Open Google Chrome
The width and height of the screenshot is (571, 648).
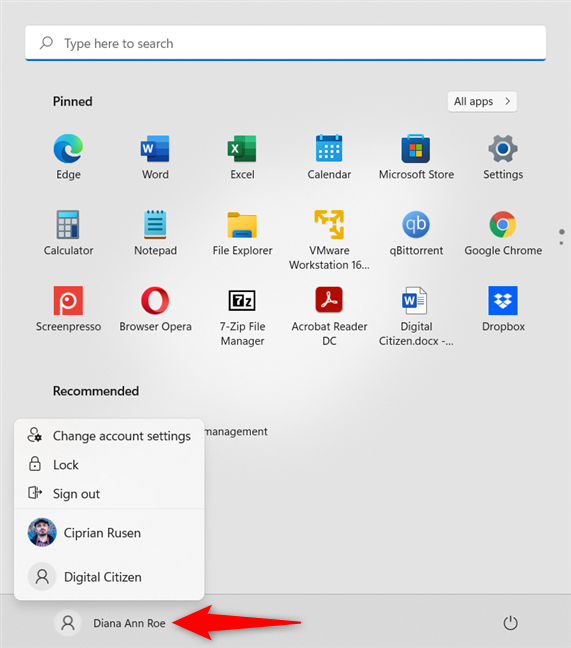[x=503, y=233]
